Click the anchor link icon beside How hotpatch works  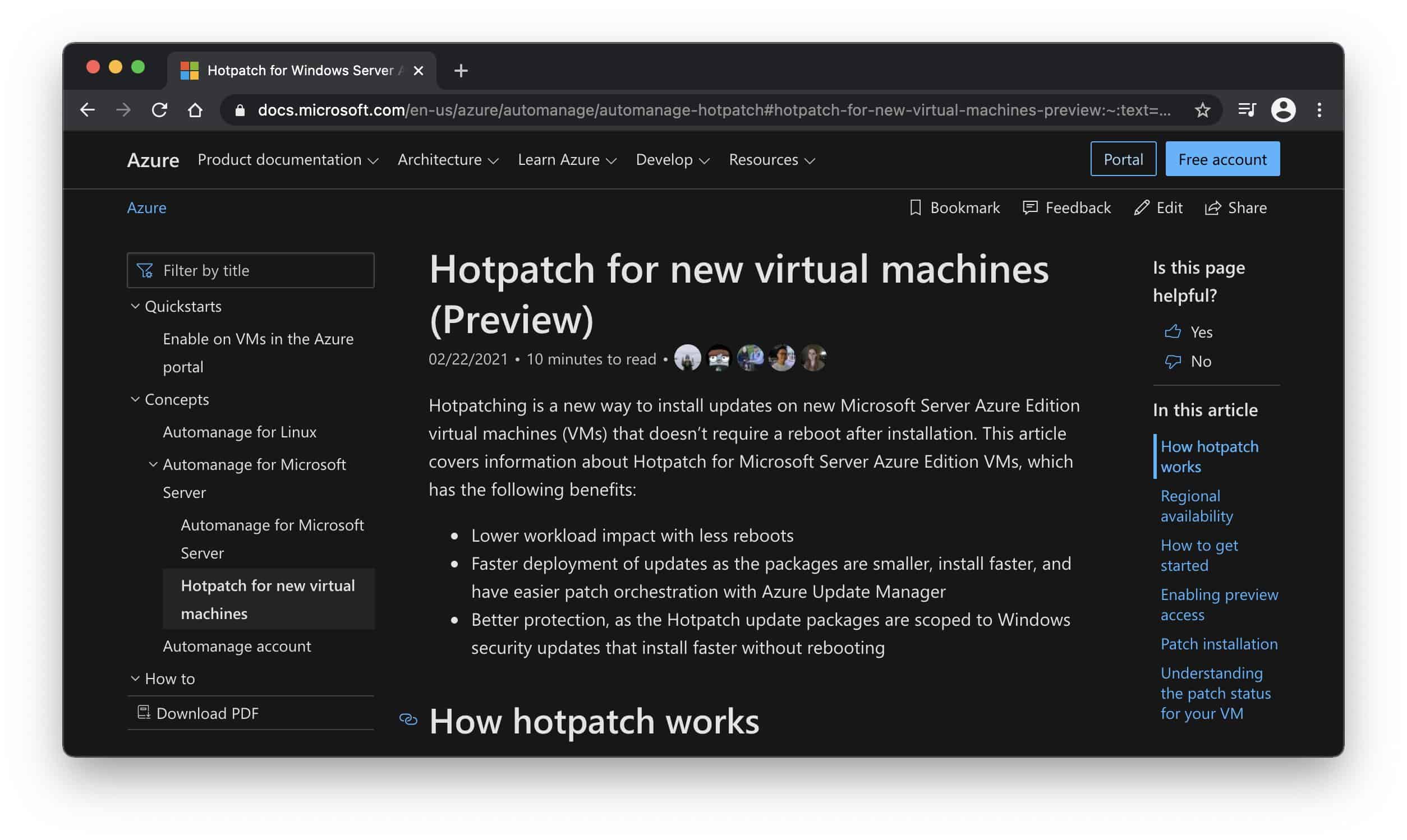(408, 719)
